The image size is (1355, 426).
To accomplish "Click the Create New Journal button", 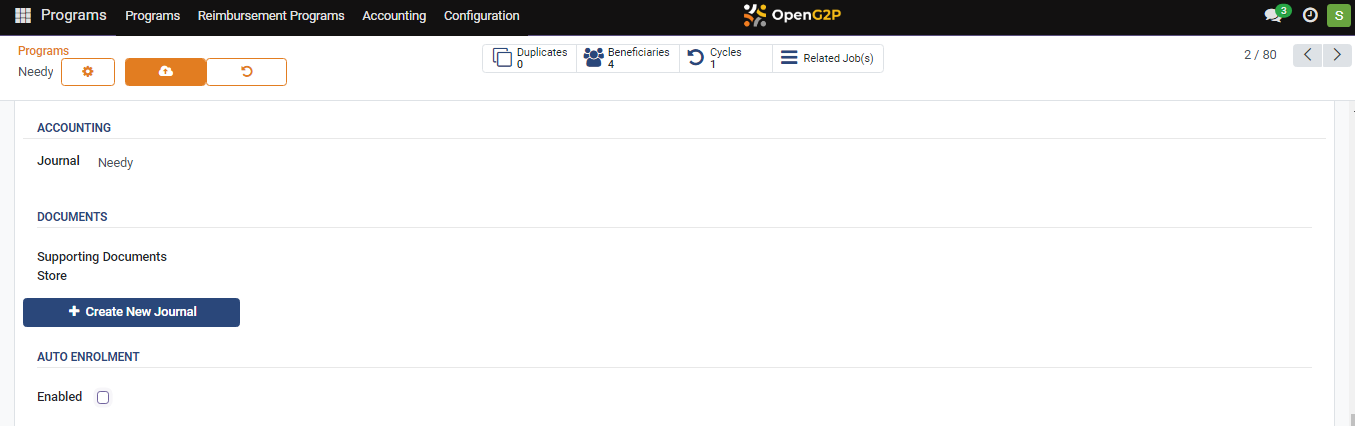I will (131, 312).
